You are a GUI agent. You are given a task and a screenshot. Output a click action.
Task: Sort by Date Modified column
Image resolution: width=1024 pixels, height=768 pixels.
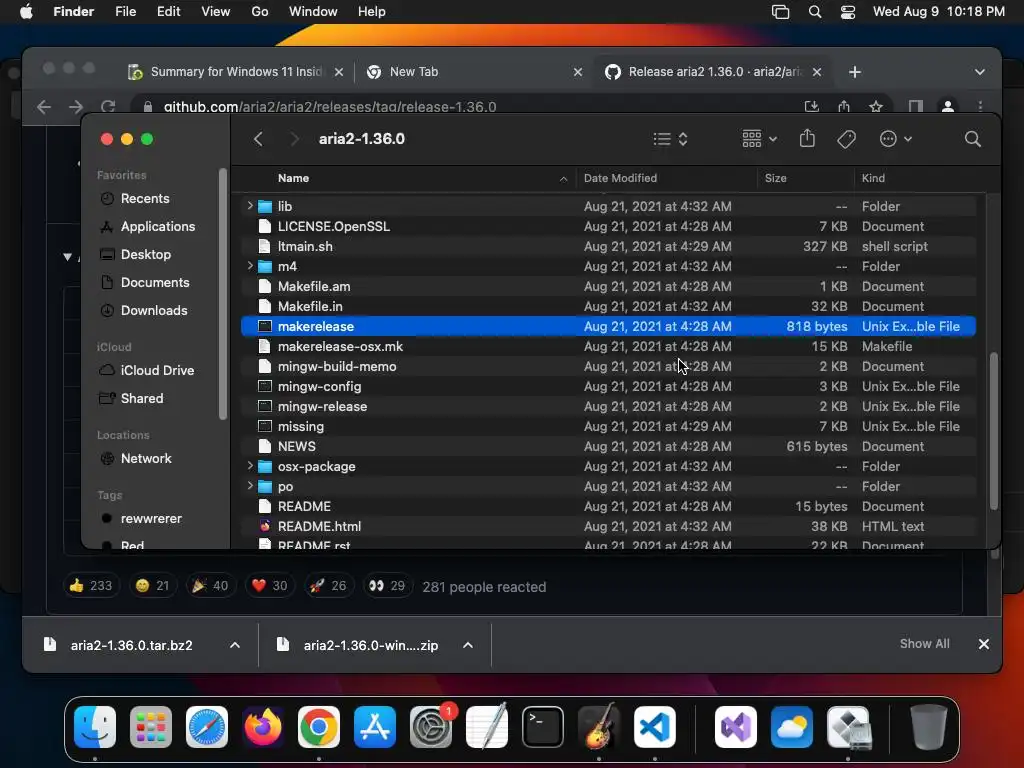(x=620, y=178)
